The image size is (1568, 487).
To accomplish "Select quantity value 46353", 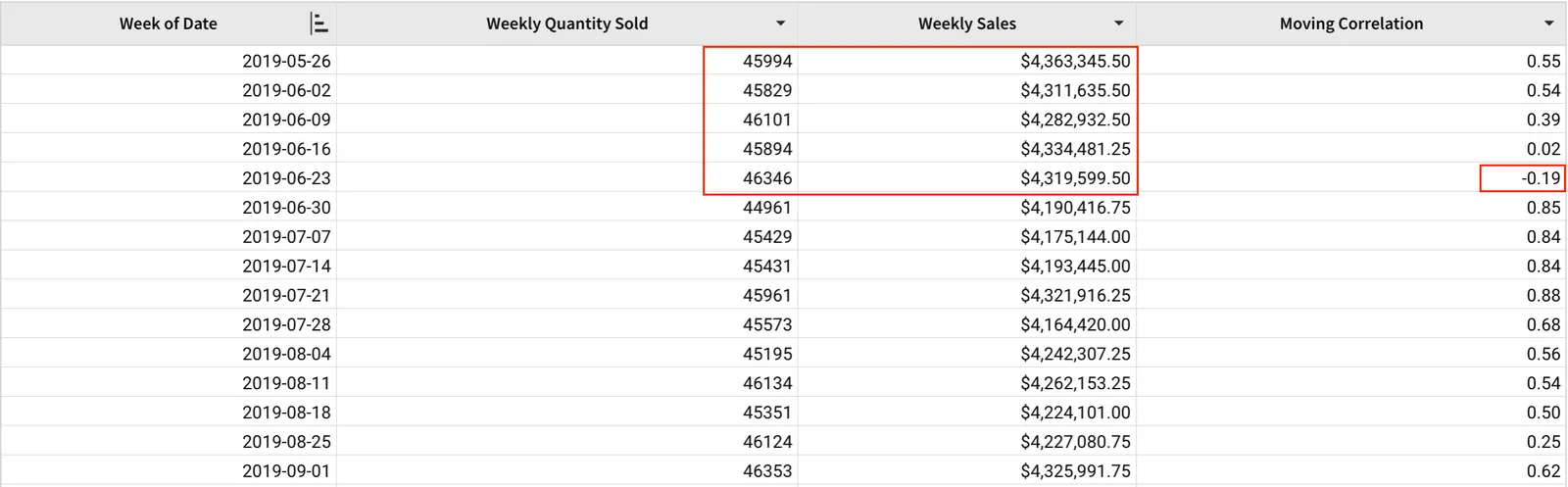I will point(767,471).
